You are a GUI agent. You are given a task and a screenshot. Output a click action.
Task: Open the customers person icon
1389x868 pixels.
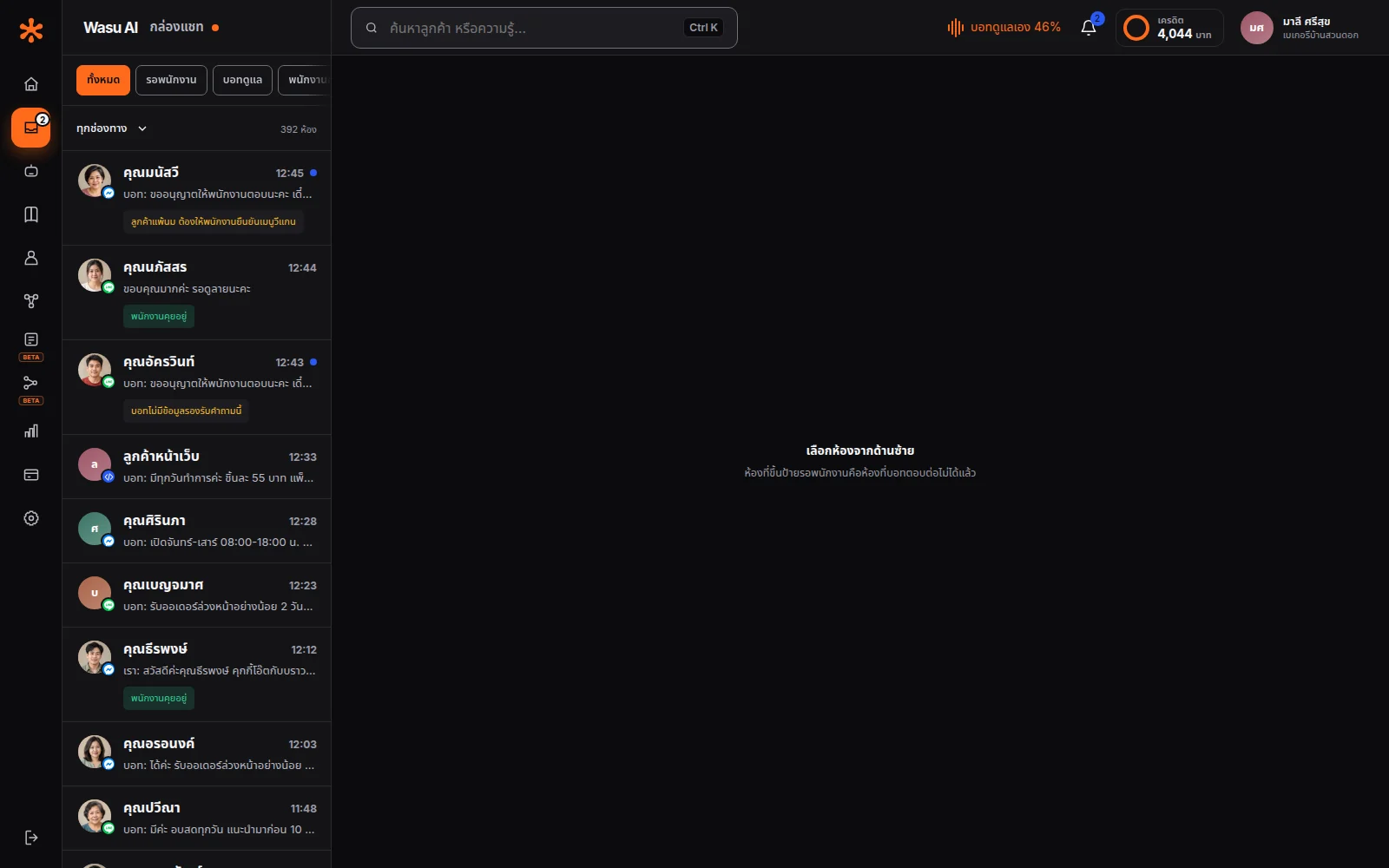point(31,258)
